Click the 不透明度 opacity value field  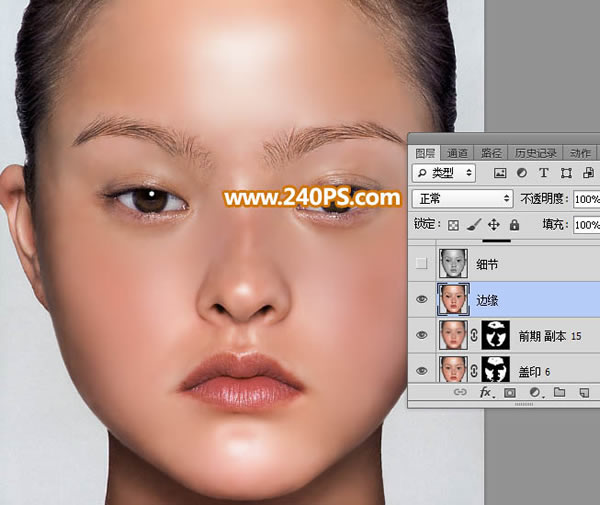pos(586,199)
